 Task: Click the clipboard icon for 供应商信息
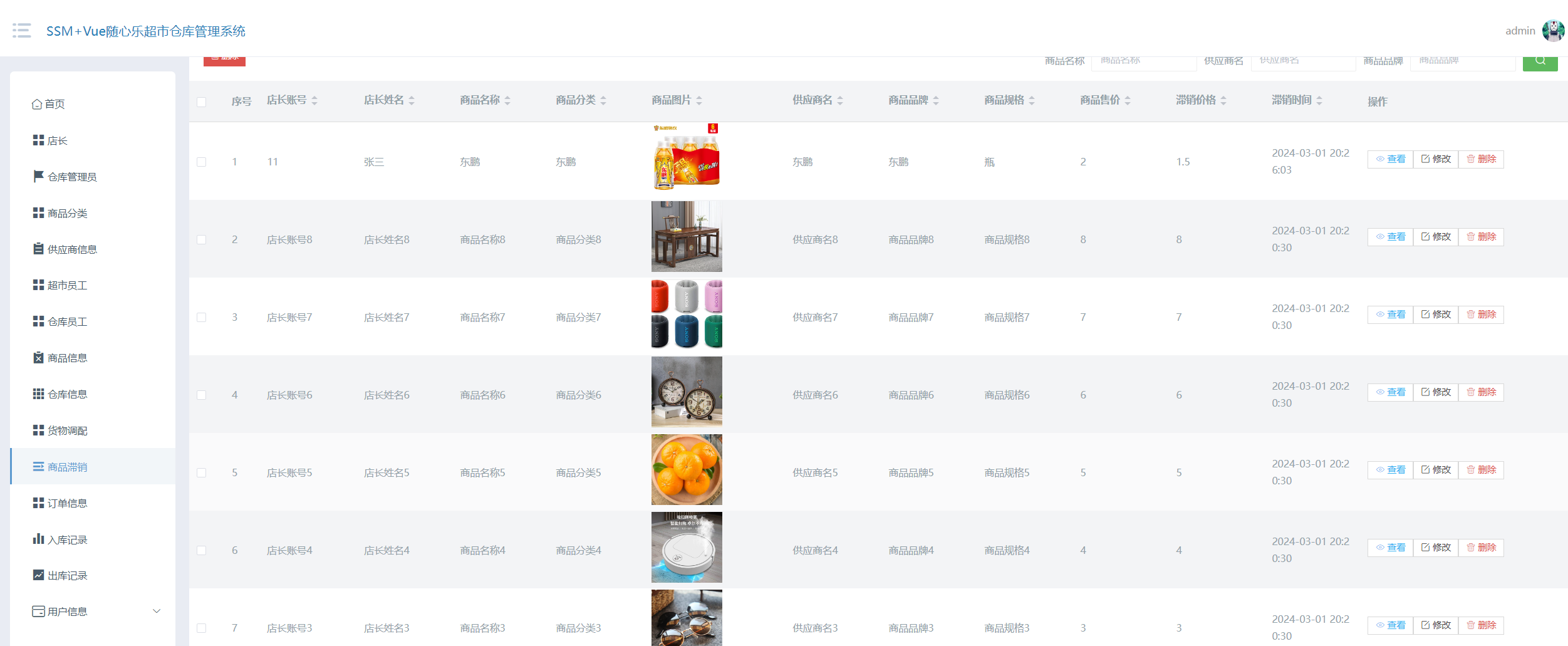click(38, 249)
